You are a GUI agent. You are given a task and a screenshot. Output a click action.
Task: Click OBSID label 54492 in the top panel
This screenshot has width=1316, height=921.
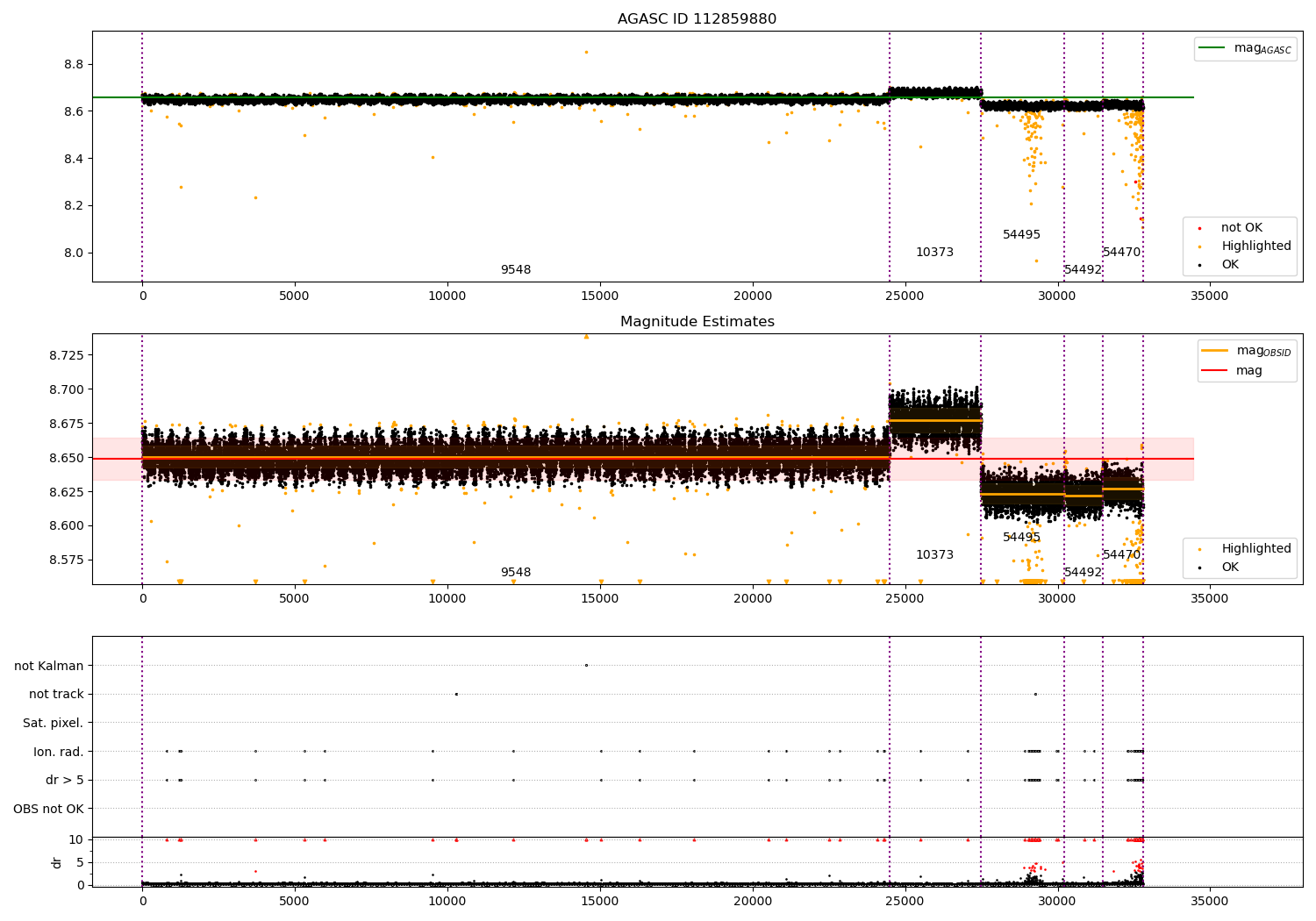[x=1083, y=270]
